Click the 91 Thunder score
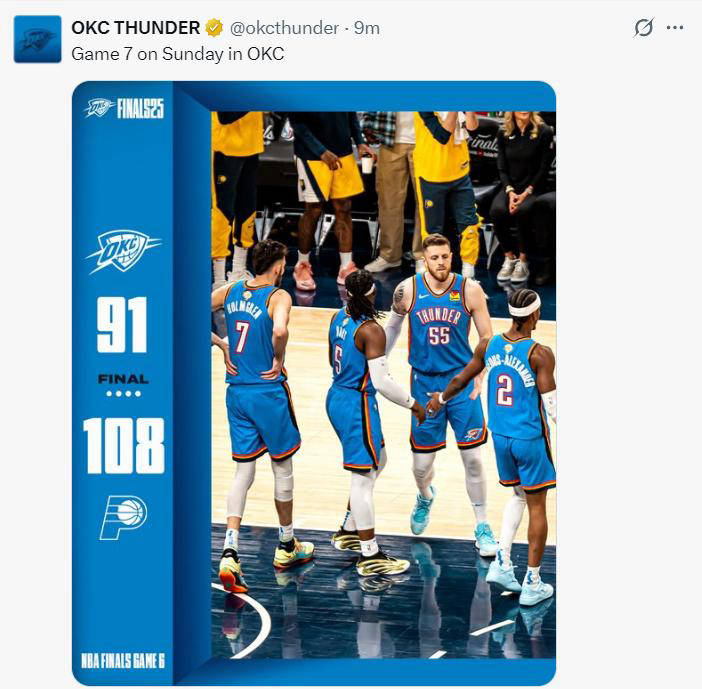Image resolution: width=702 pixels, height=689 pixels. 122,325
